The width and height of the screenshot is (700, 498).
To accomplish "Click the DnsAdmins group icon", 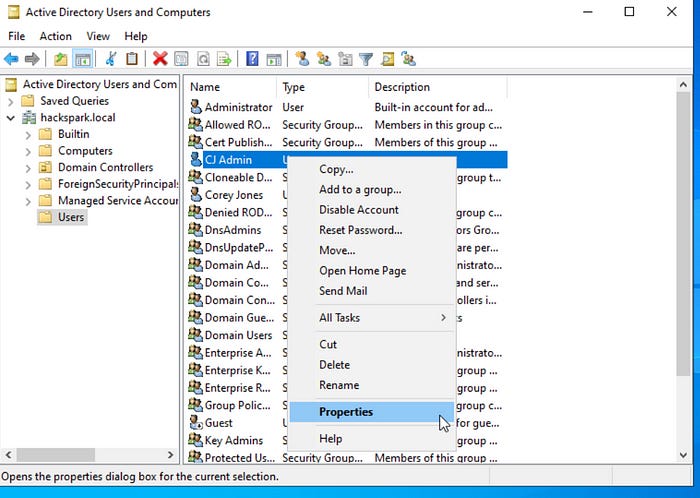I will tap(195, 230).
